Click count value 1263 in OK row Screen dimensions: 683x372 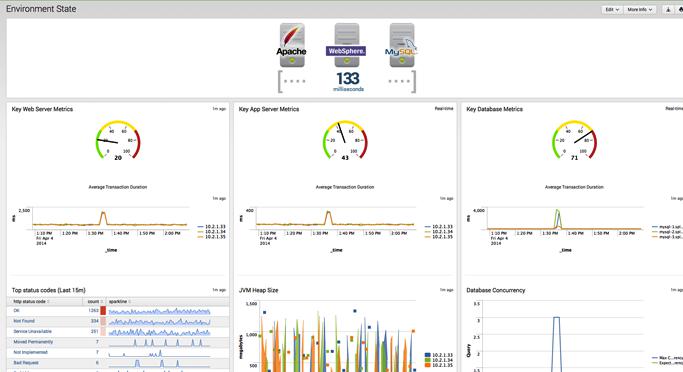pos(94,311)
